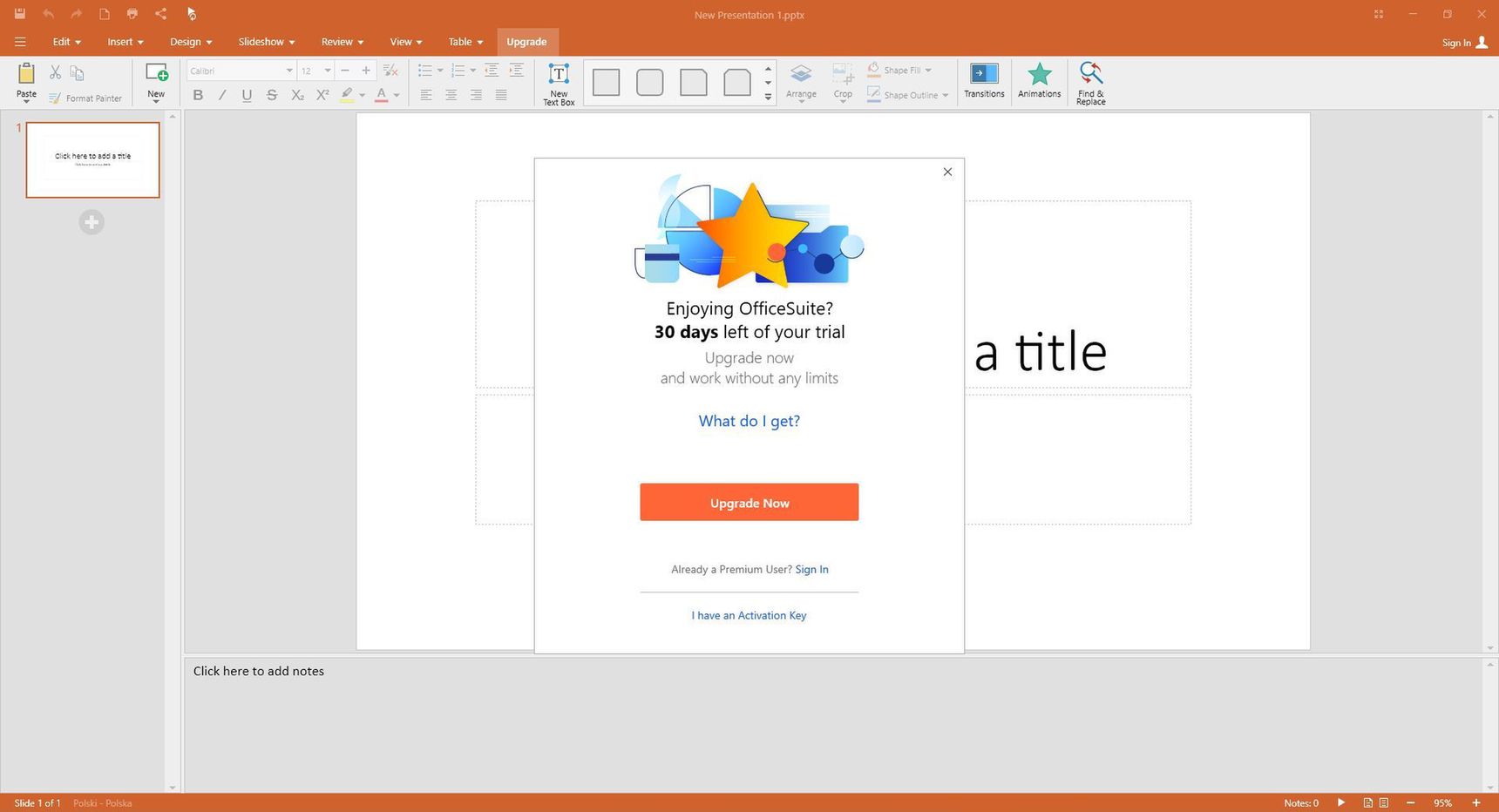Open the font color dropdown arrow
Image resolution: width=1499 pixels, height=812 pixels.
397,95
